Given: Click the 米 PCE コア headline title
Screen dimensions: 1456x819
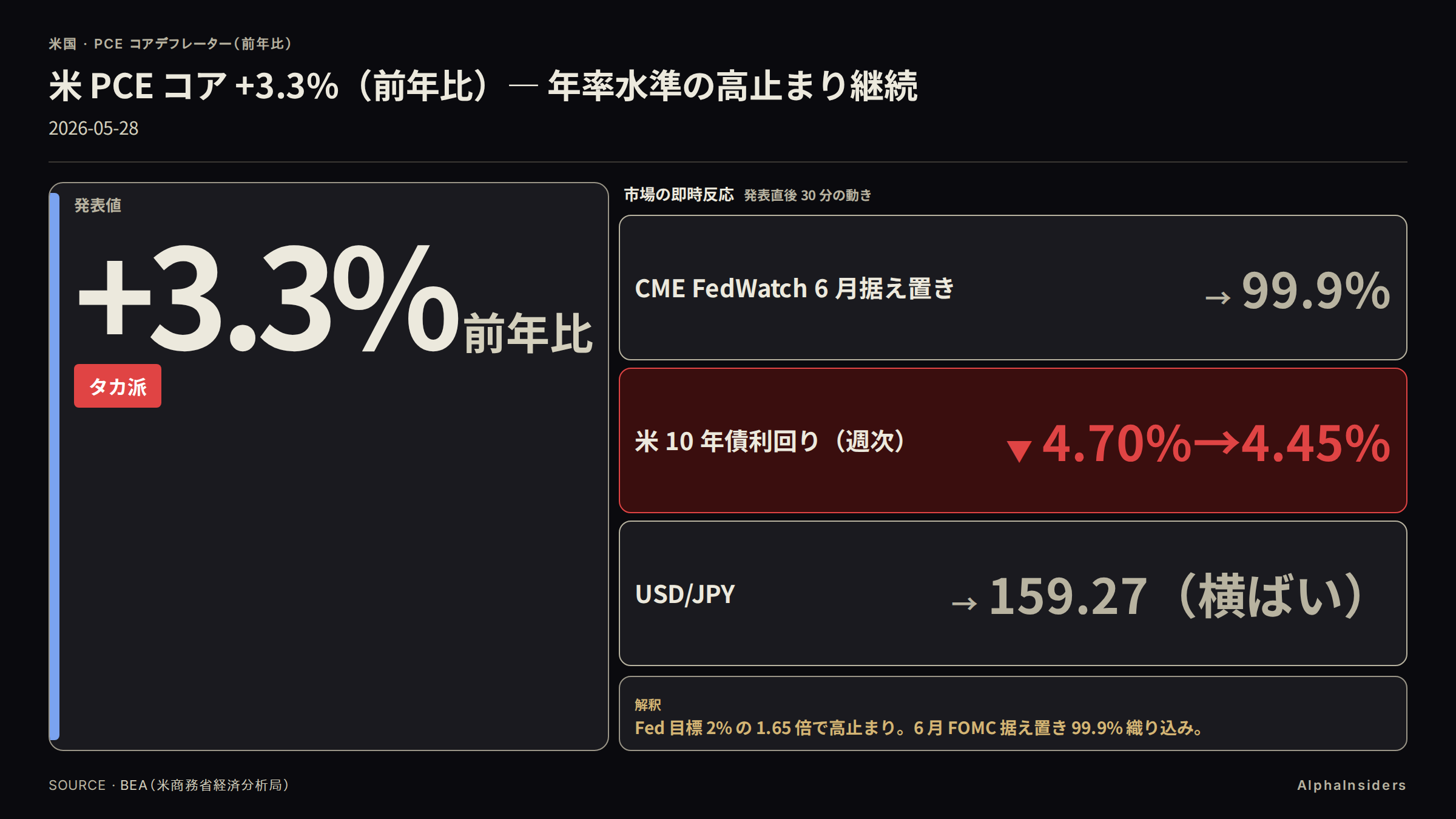Looking at the screenshot, I should pyautogui.click(x=483, y=86).
